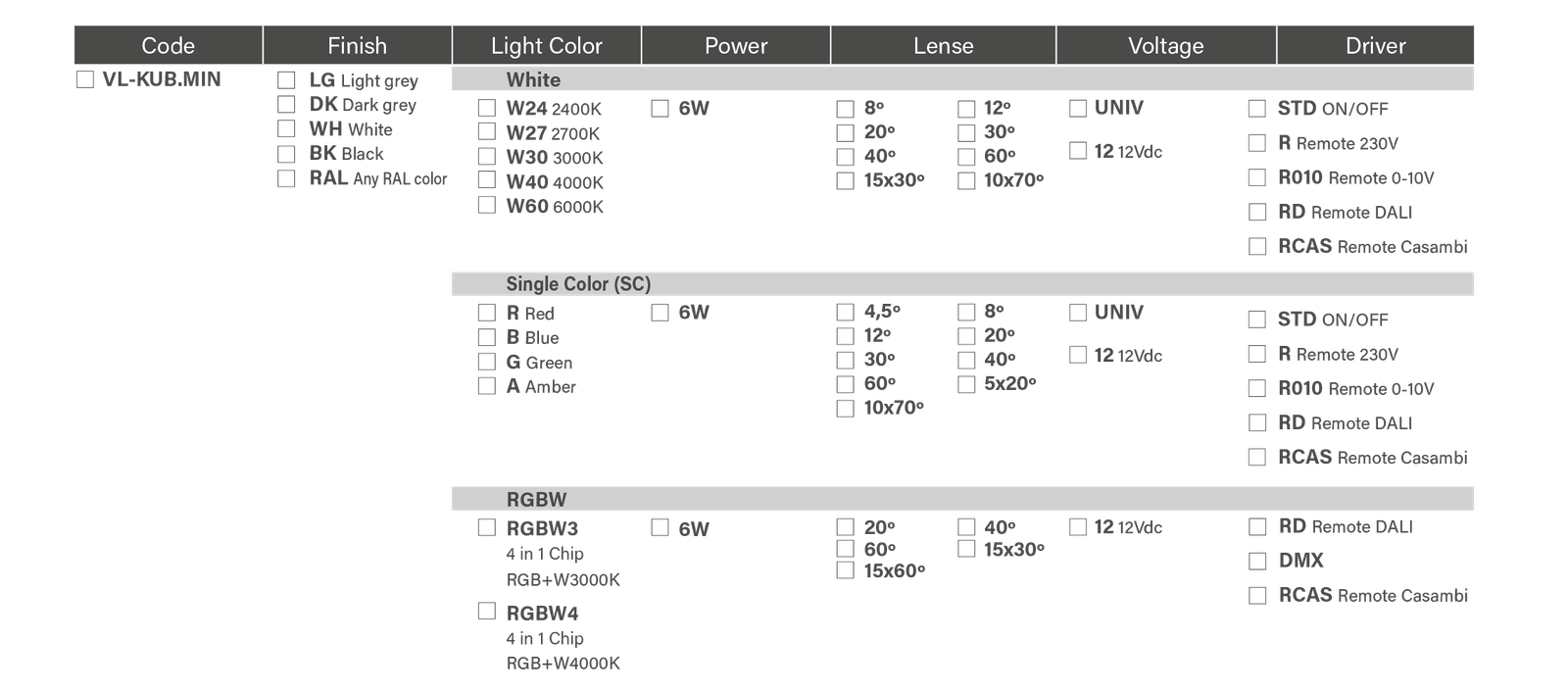Enable the DMX driver checkbox
The height and width of the screenshot is (689, 1568).
tap(1257, 561)
